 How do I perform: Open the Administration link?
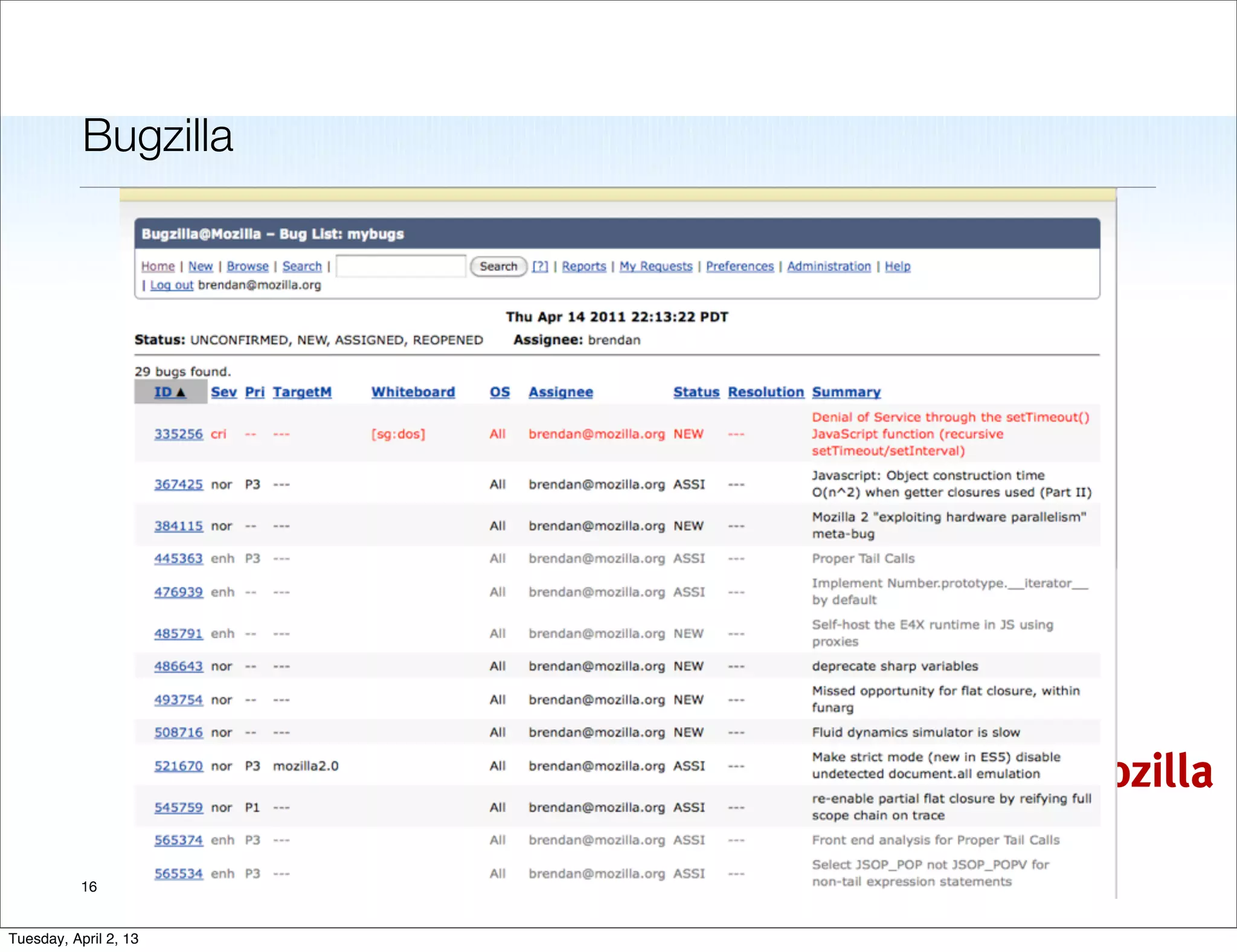click(829, 266)
